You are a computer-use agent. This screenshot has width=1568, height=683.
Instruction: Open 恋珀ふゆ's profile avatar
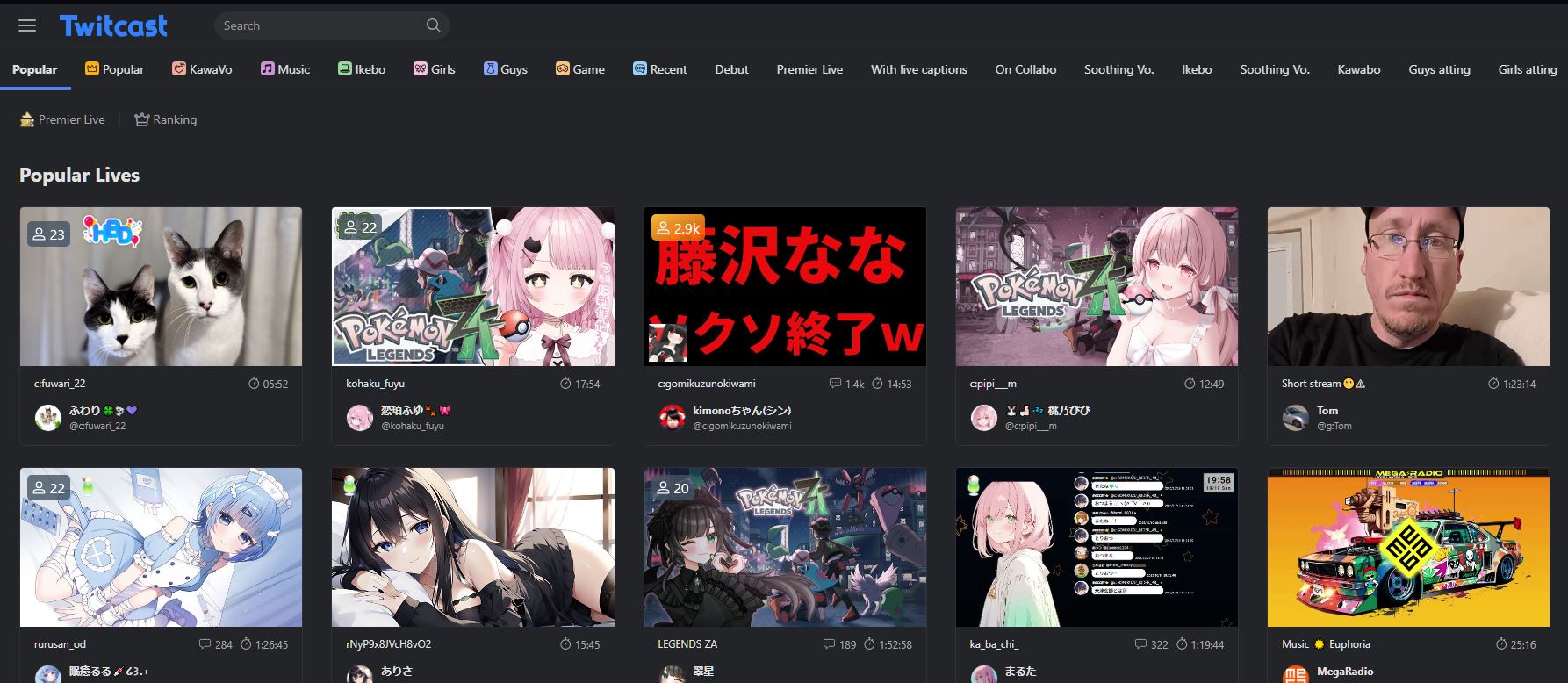click(360, 418)
